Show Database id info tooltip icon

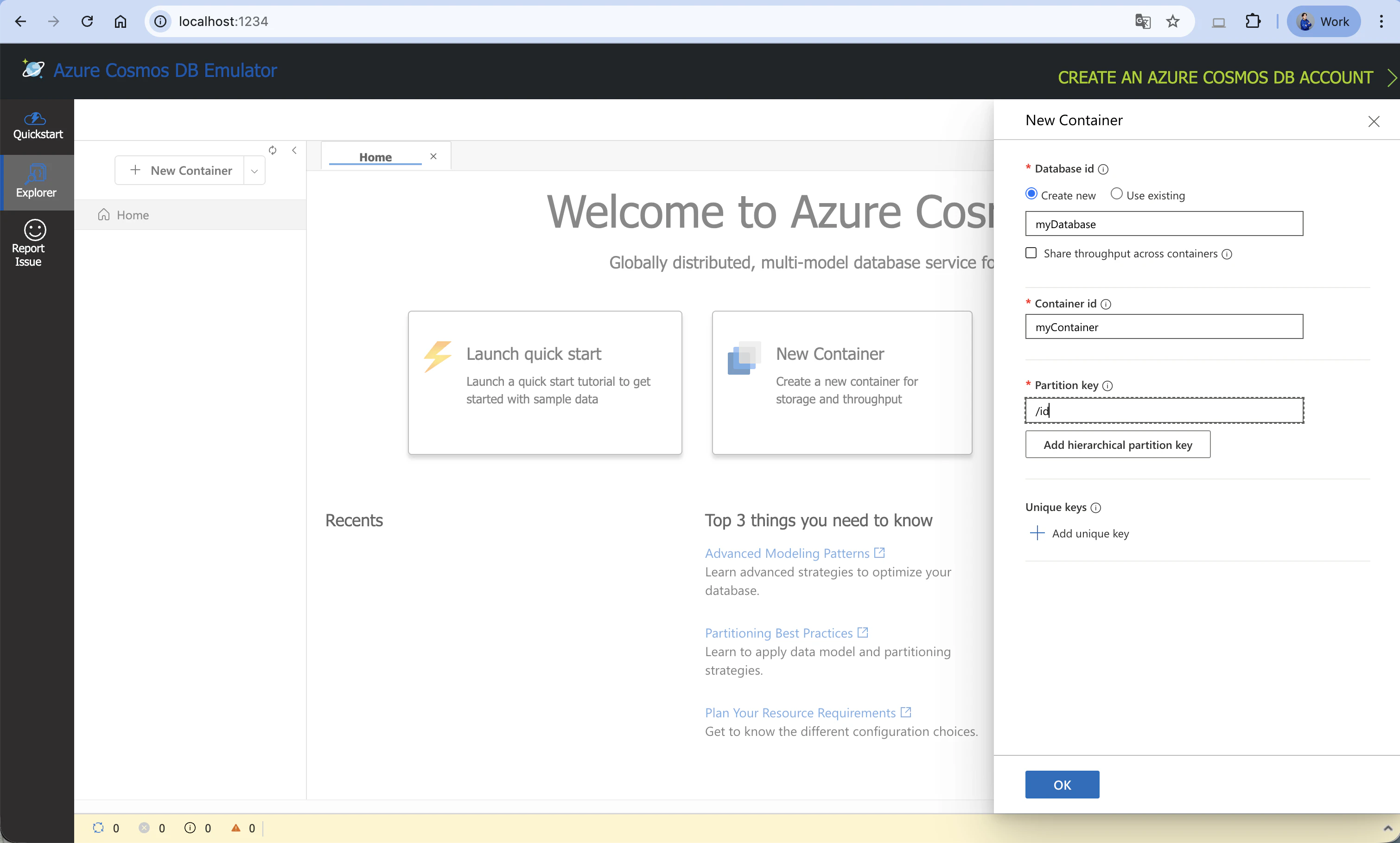pyautogui.click(x=1103, y=169)
